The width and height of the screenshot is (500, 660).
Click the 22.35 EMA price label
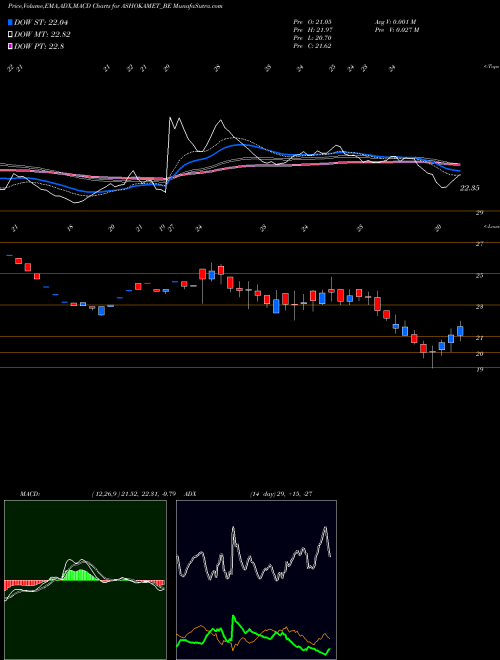tap(469, 188)
